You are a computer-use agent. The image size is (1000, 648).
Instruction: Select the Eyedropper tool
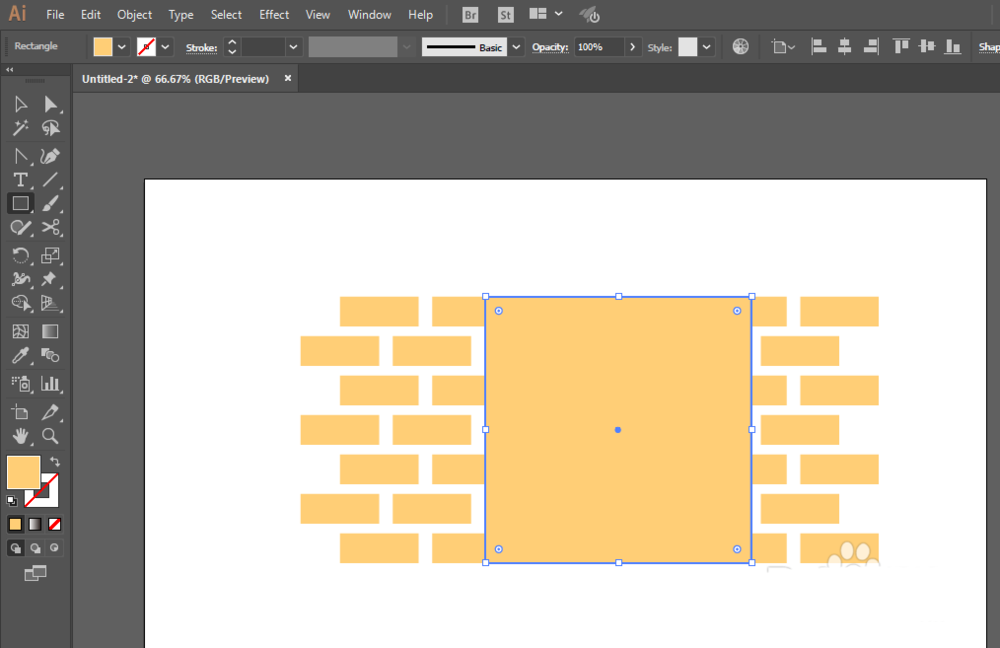[20, 355]
